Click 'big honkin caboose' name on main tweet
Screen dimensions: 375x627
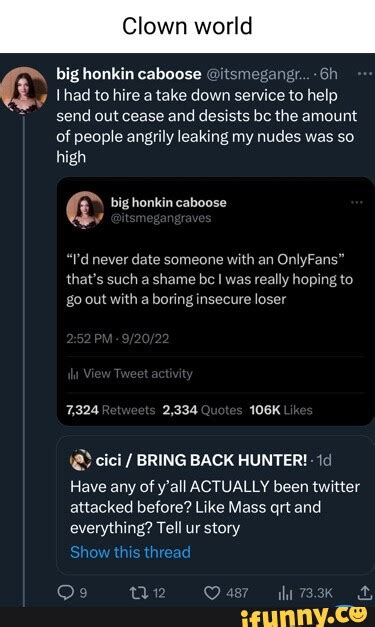pyautogui.click(x=129, y=74)
